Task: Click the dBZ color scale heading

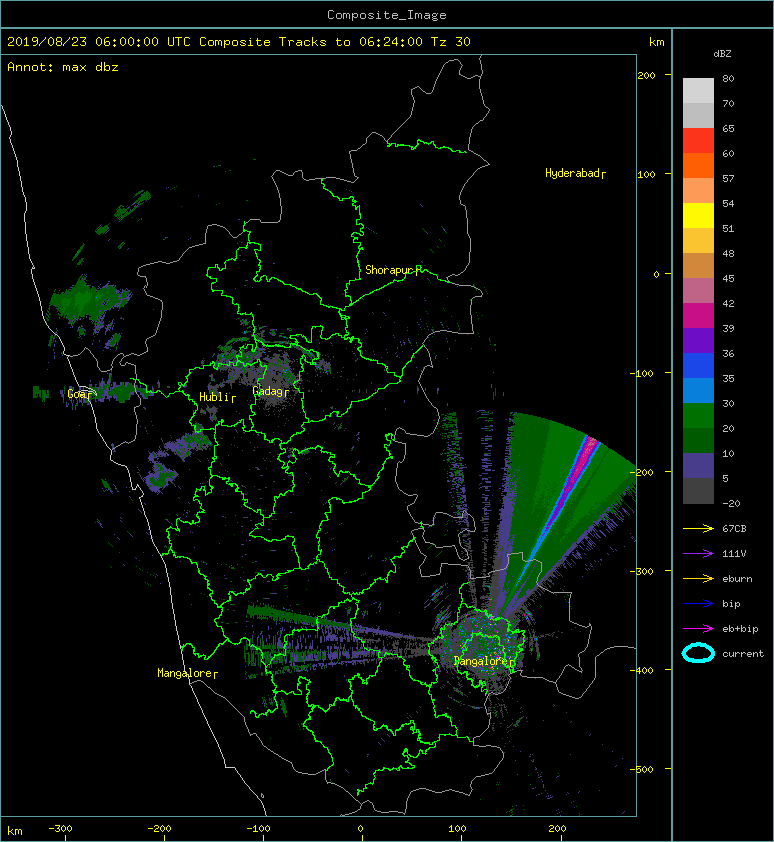Action: click(x=722, y=54)
